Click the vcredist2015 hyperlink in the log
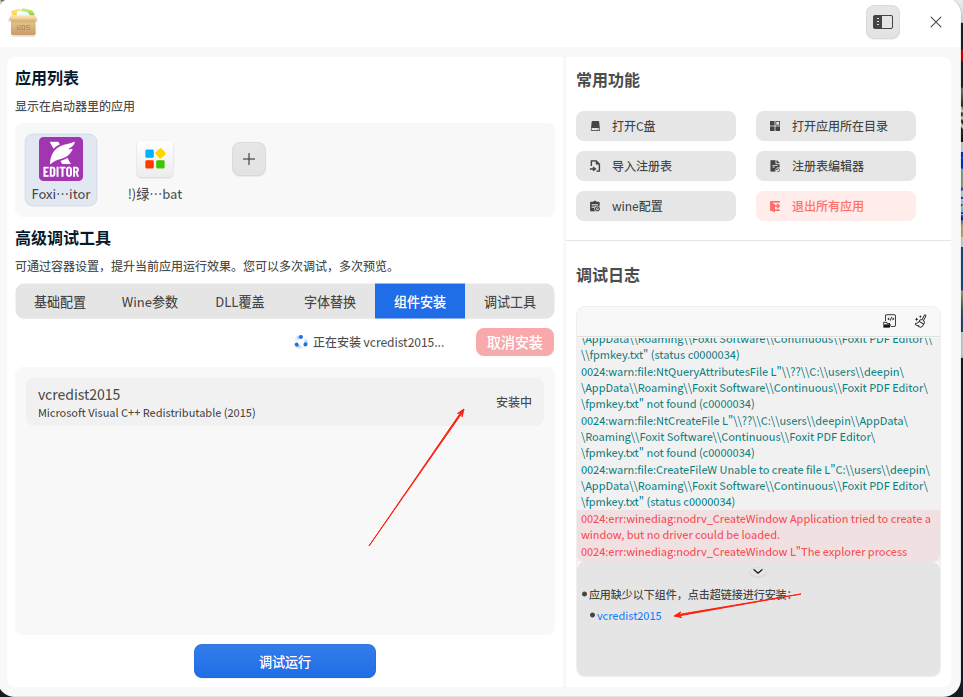The image size is (963, 697). point(629,615)
